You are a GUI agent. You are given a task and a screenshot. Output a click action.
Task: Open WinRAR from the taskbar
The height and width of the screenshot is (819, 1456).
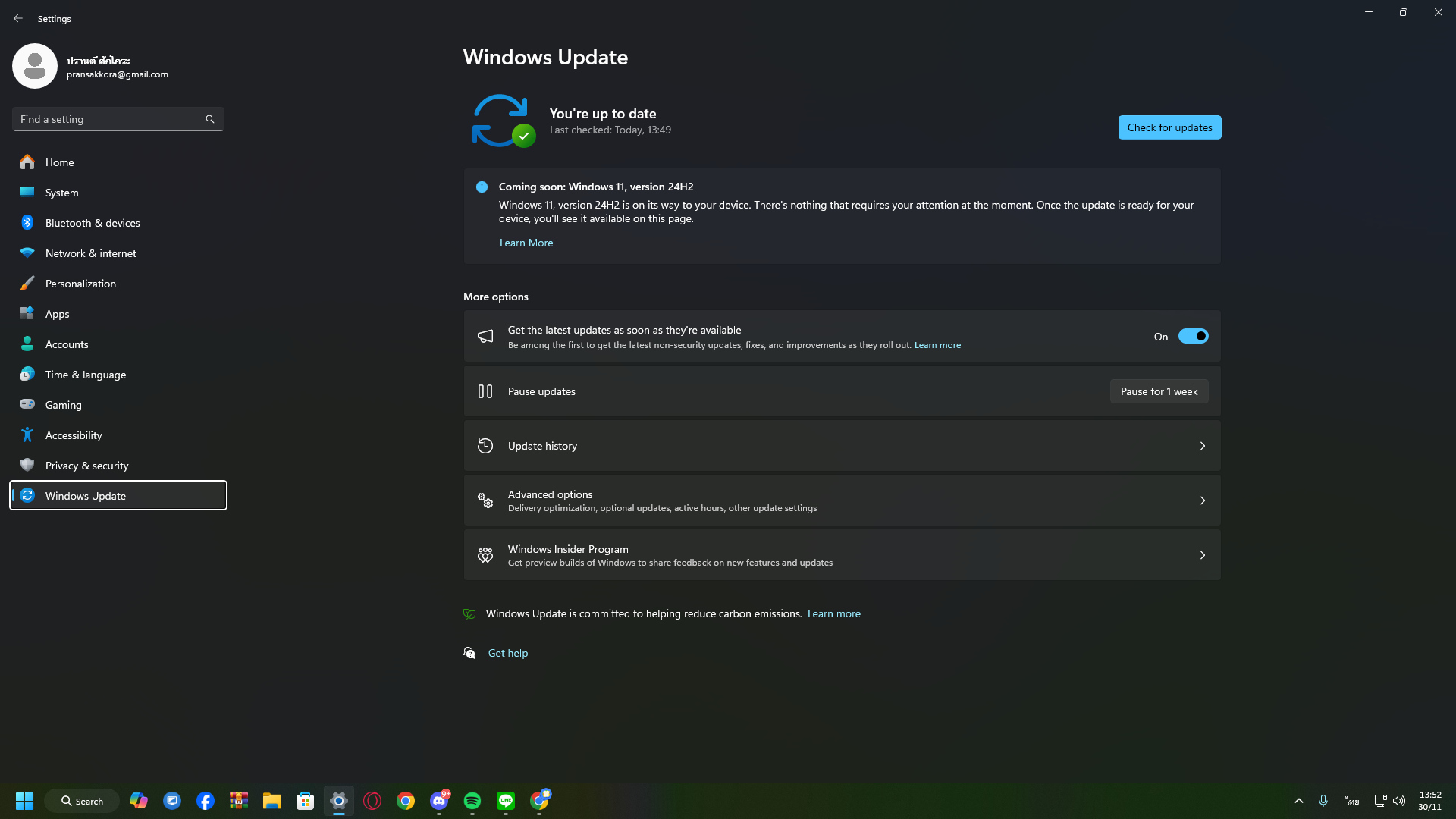coord(239,801)
